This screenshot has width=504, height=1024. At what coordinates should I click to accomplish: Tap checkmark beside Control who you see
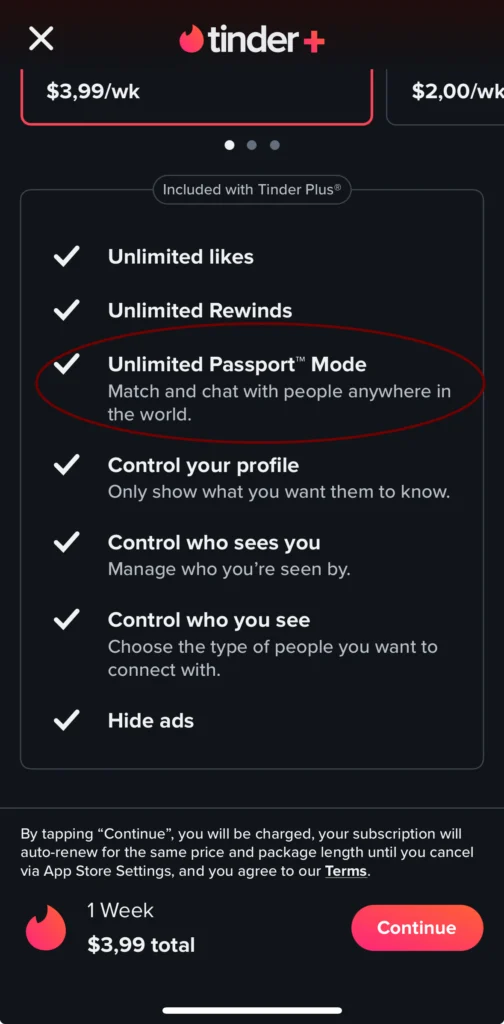coord(67,619)
